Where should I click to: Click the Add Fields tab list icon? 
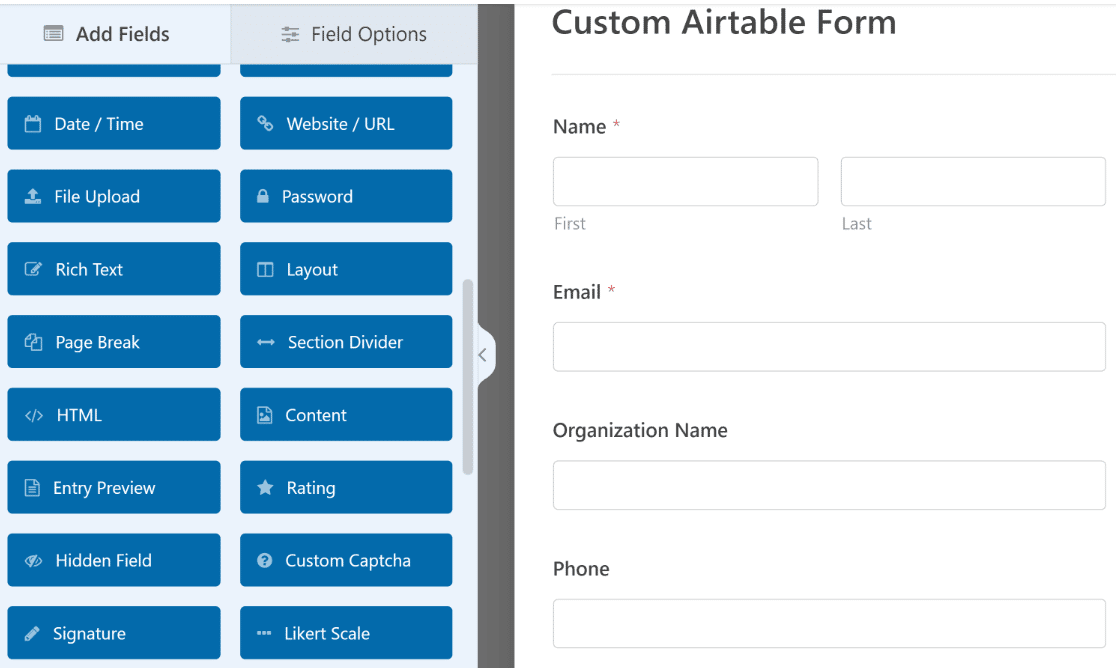click(x=53, y=33)
